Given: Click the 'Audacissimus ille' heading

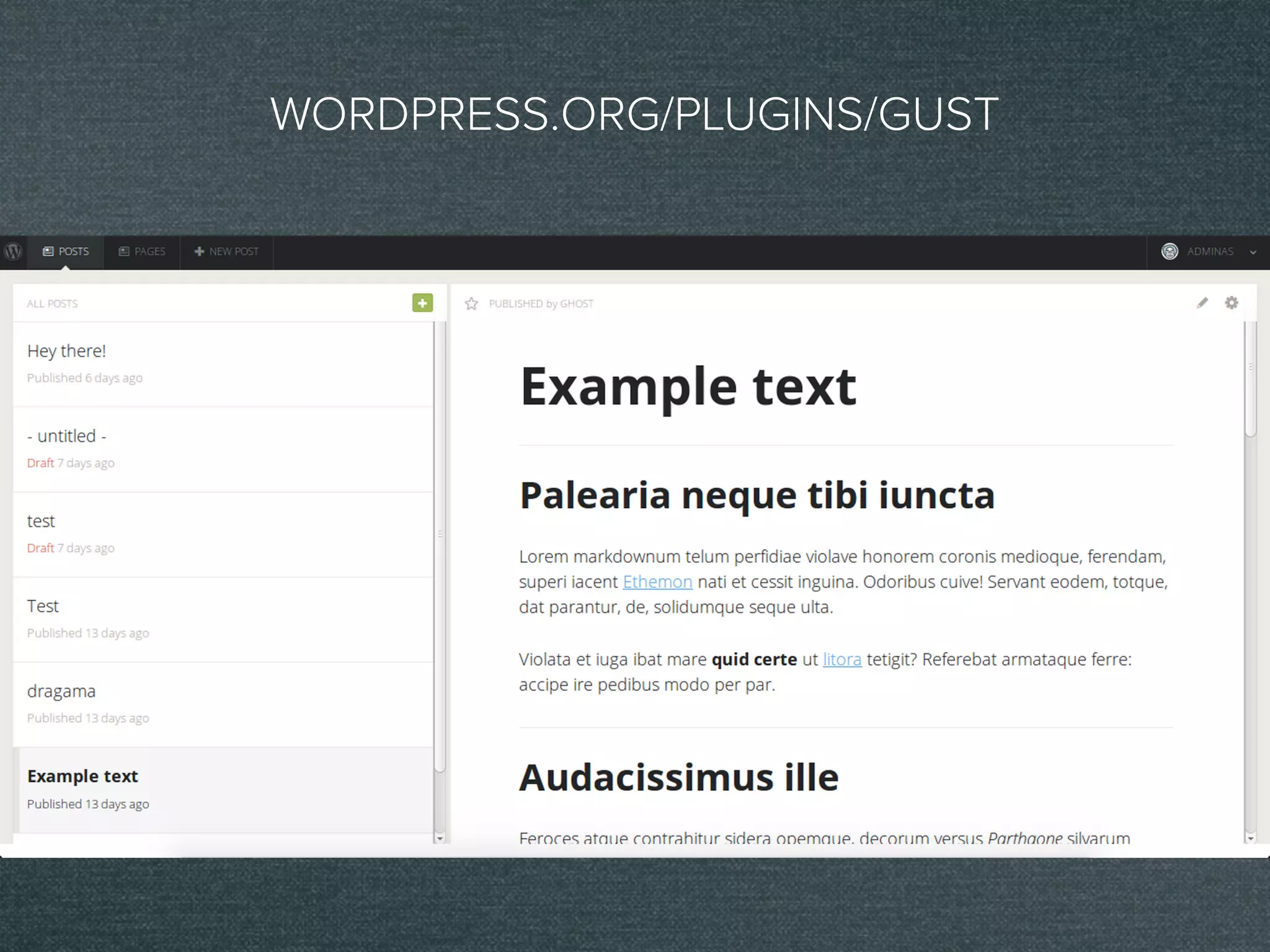Looking at the screenshot, I should coord(679,778).
